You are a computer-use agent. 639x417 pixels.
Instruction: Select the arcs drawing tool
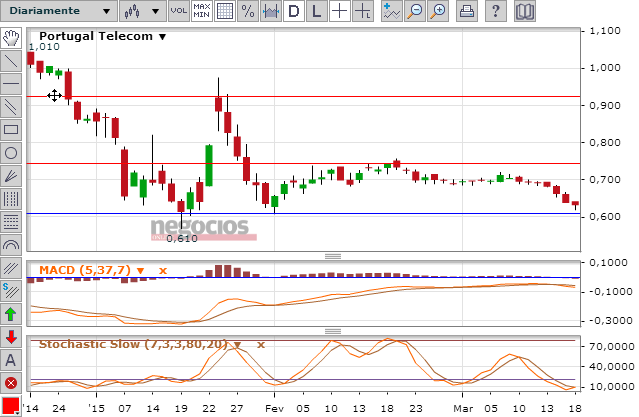(x=11, y=245)
